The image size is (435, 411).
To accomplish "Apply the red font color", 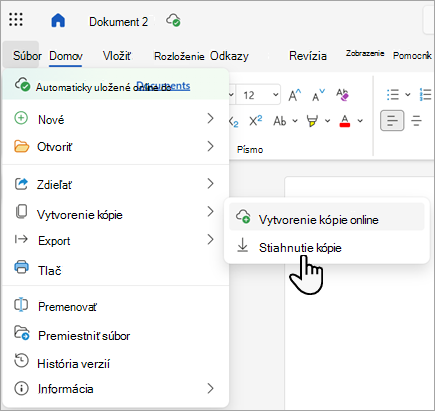I will click(x=345, y=121).
